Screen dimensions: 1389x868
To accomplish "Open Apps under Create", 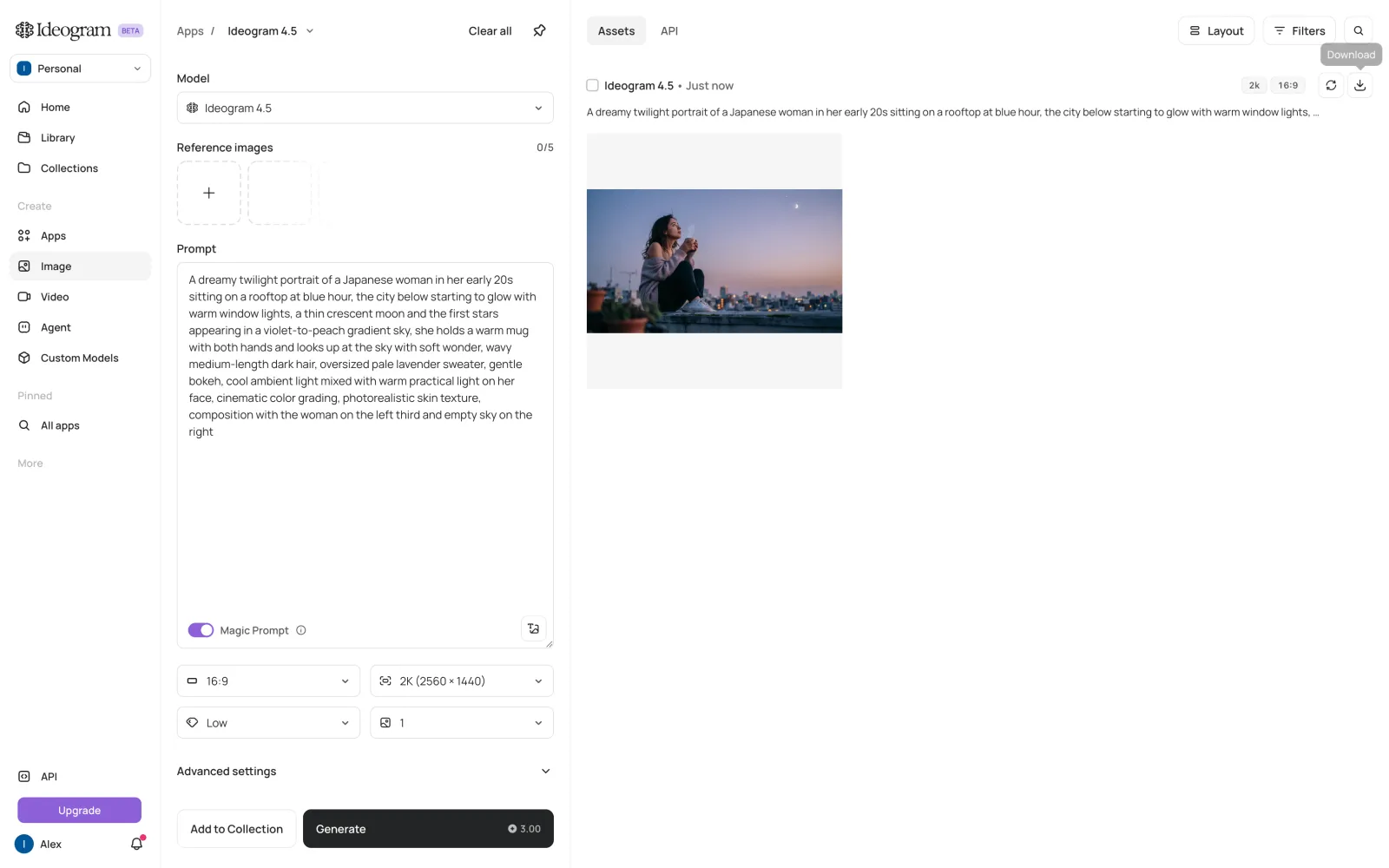I will (80, 235).
